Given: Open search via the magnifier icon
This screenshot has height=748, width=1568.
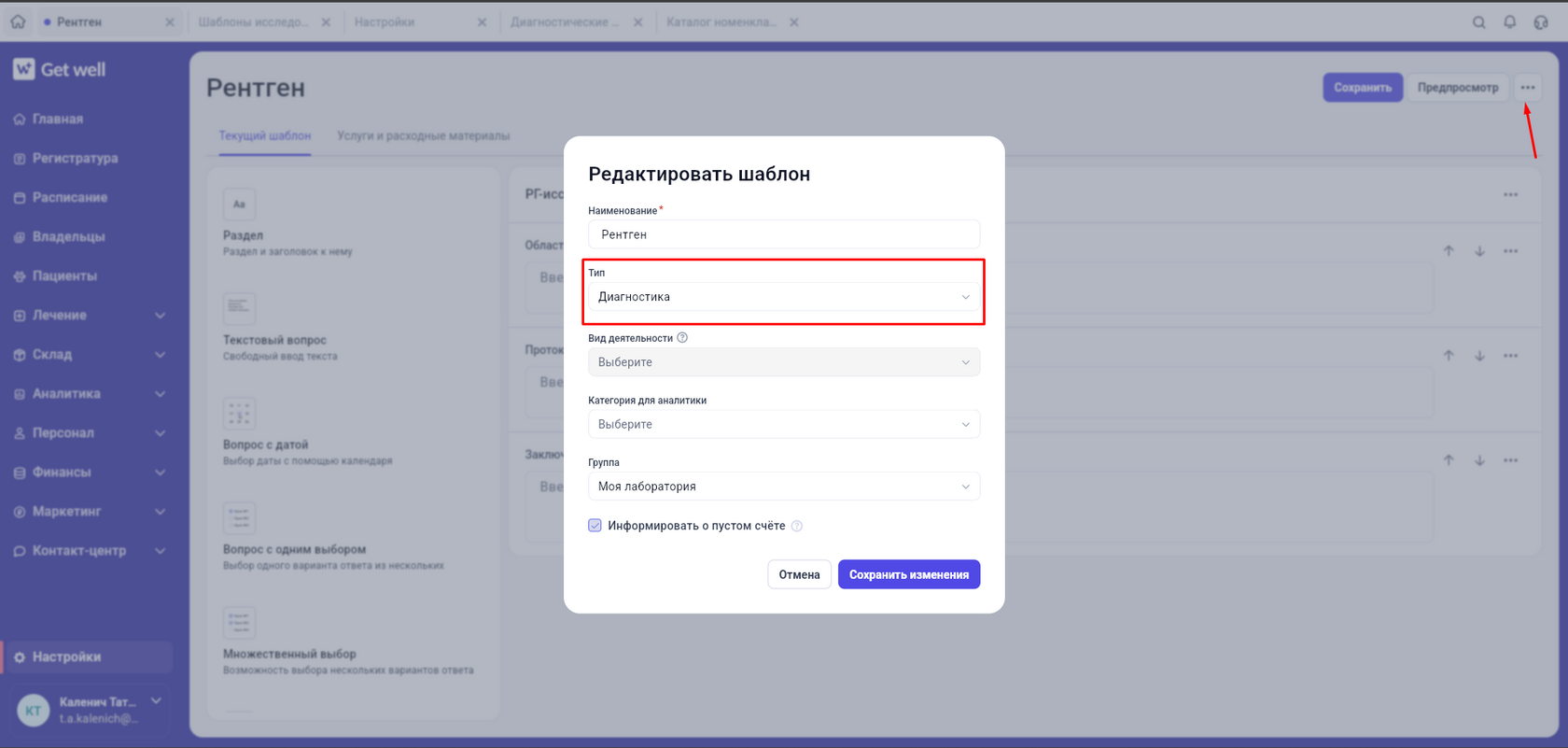Looking at the screenshot, I should point(1479,22).
